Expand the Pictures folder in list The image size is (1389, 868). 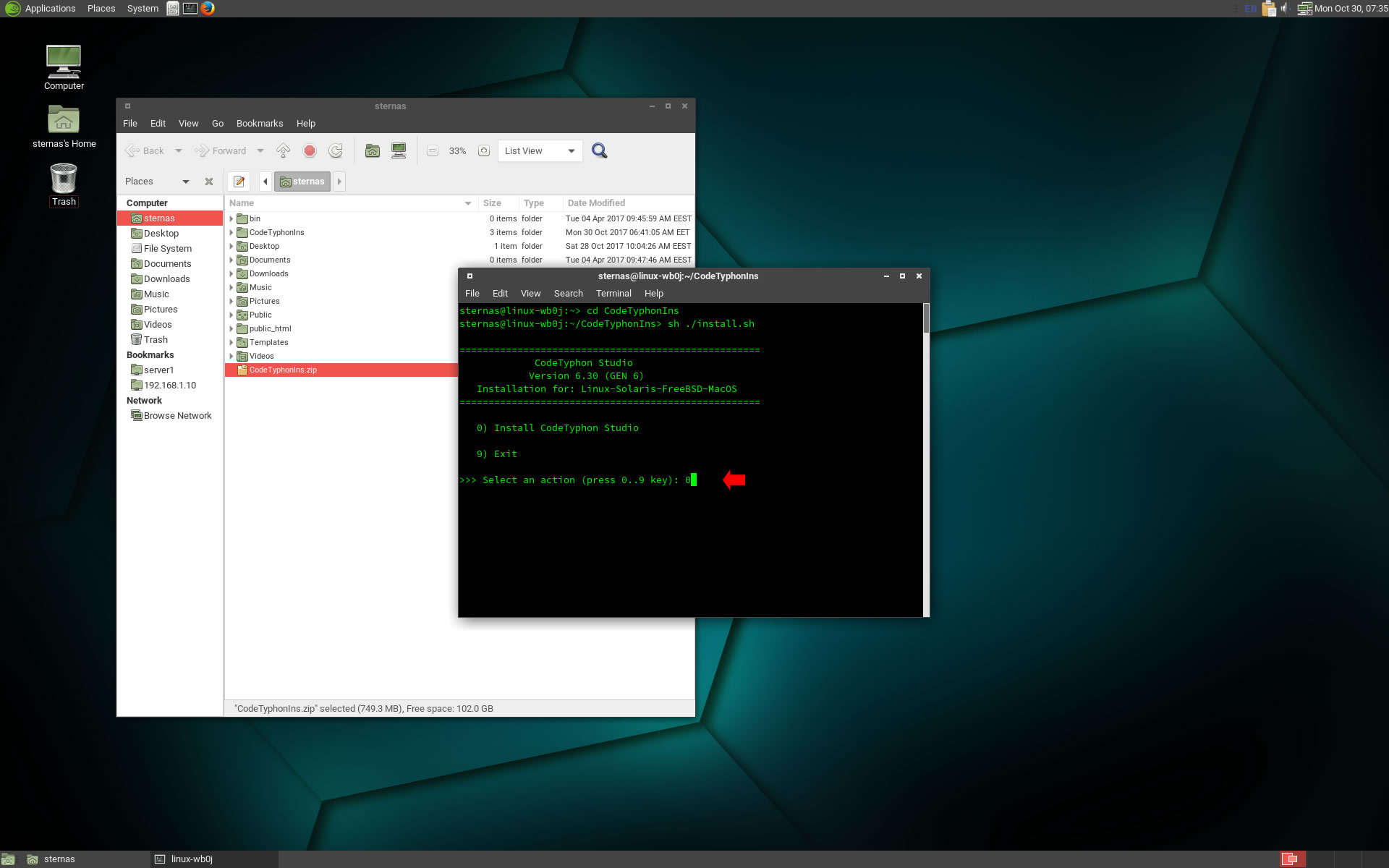click(x=231, y=301)
